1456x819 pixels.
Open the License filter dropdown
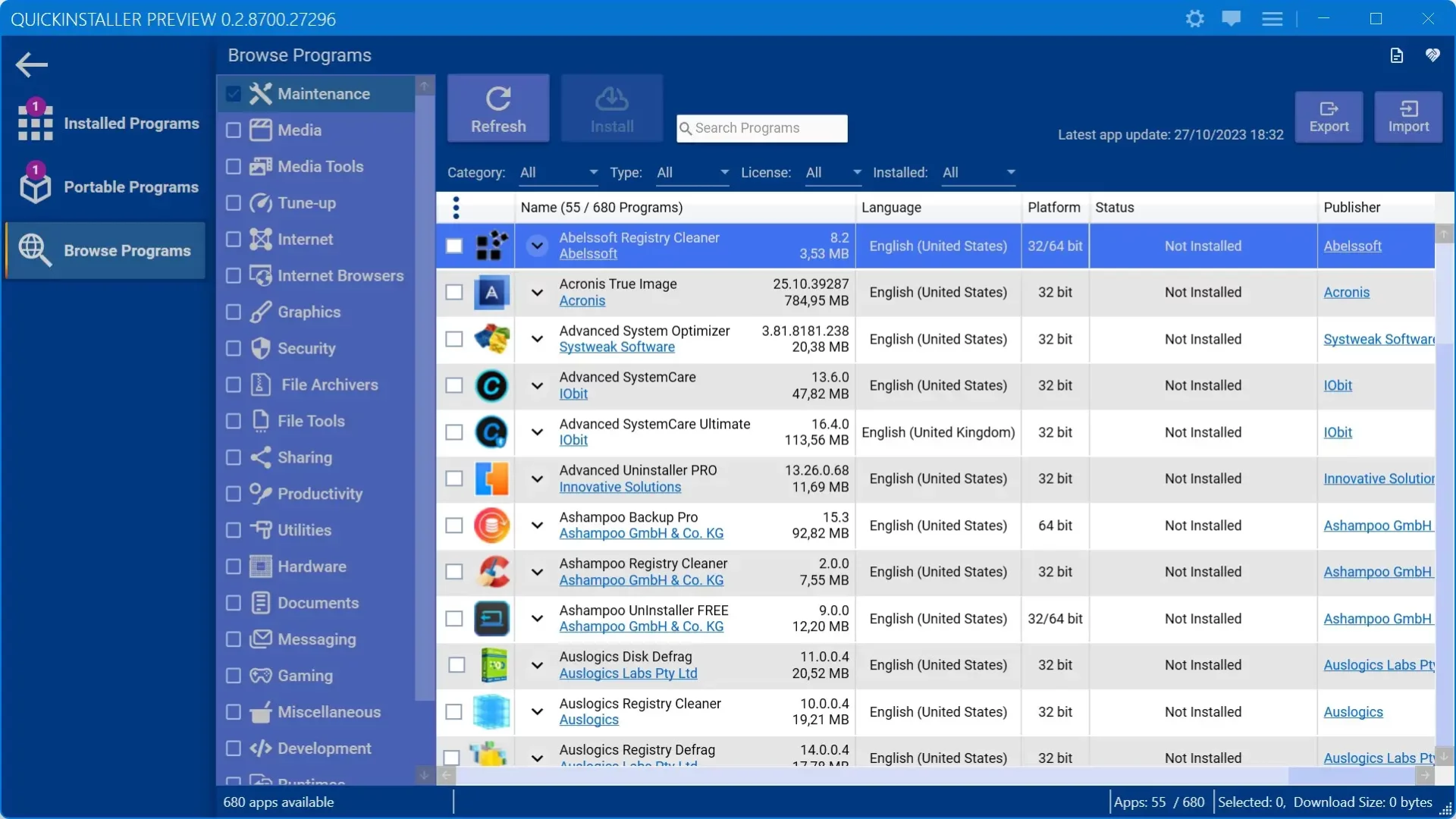coord(833,173)
